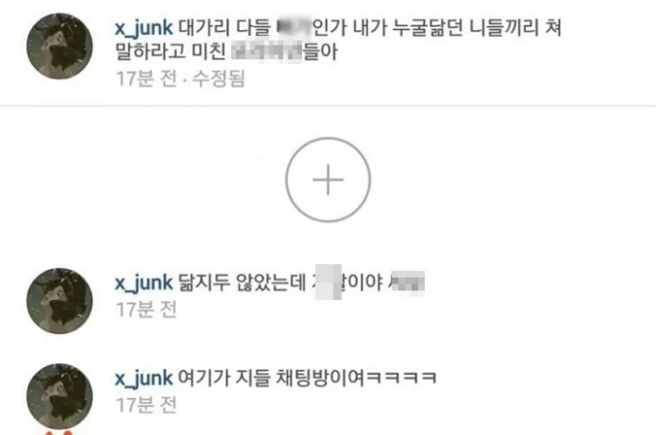This screenshot has height=435, width=656.
Task: Open x_junk avatar beside the edited comment
Action: 59,46
